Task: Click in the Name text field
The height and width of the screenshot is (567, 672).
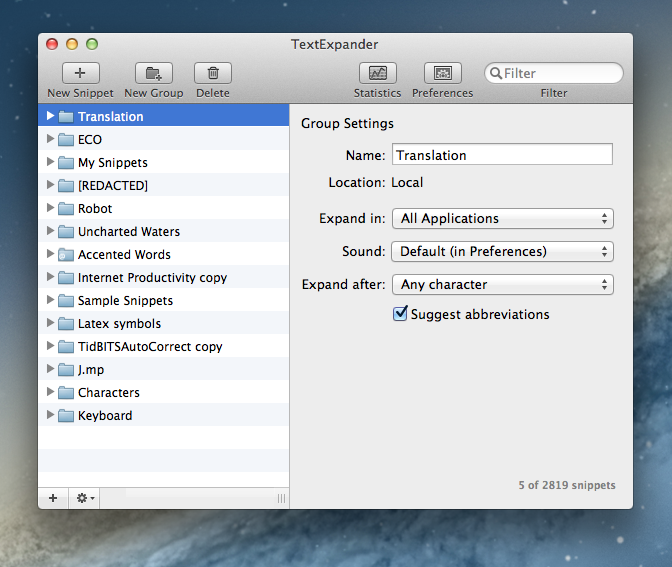Action: [502, 154]
